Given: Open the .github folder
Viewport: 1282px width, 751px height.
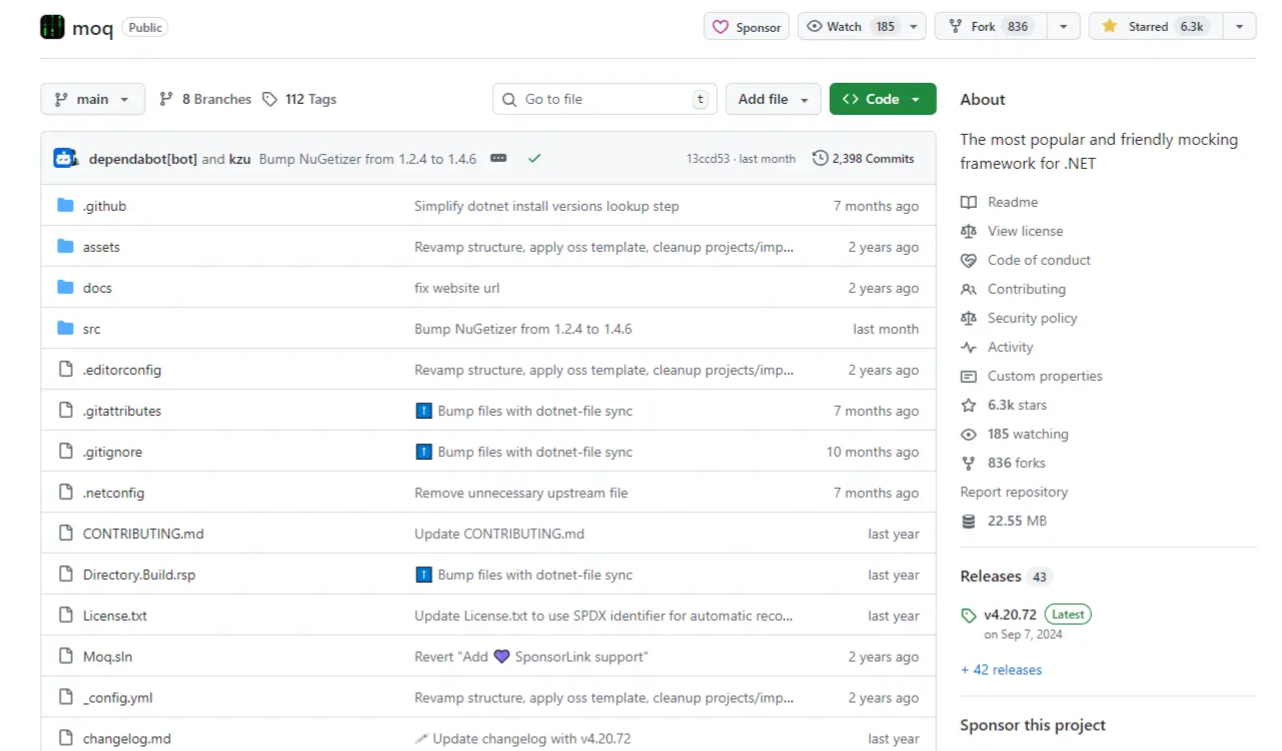Looking at the screenshot, I should tap(104, 206).
